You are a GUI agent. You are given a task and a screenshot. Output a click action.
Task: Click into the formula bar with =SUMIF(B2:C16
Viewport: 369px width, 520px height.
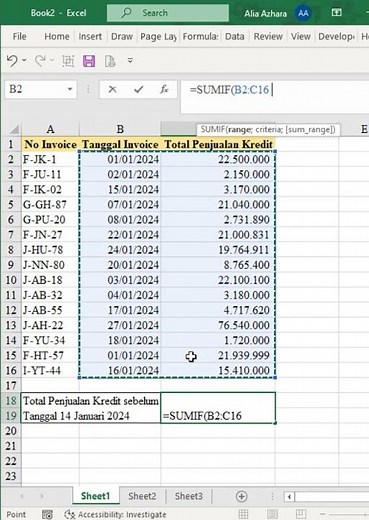click(275, 97)
